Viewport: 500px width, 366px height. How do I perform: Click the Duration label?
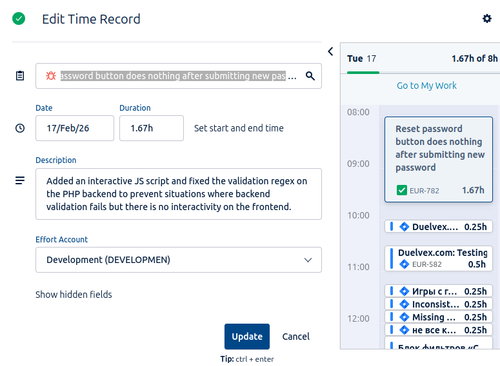135,108
